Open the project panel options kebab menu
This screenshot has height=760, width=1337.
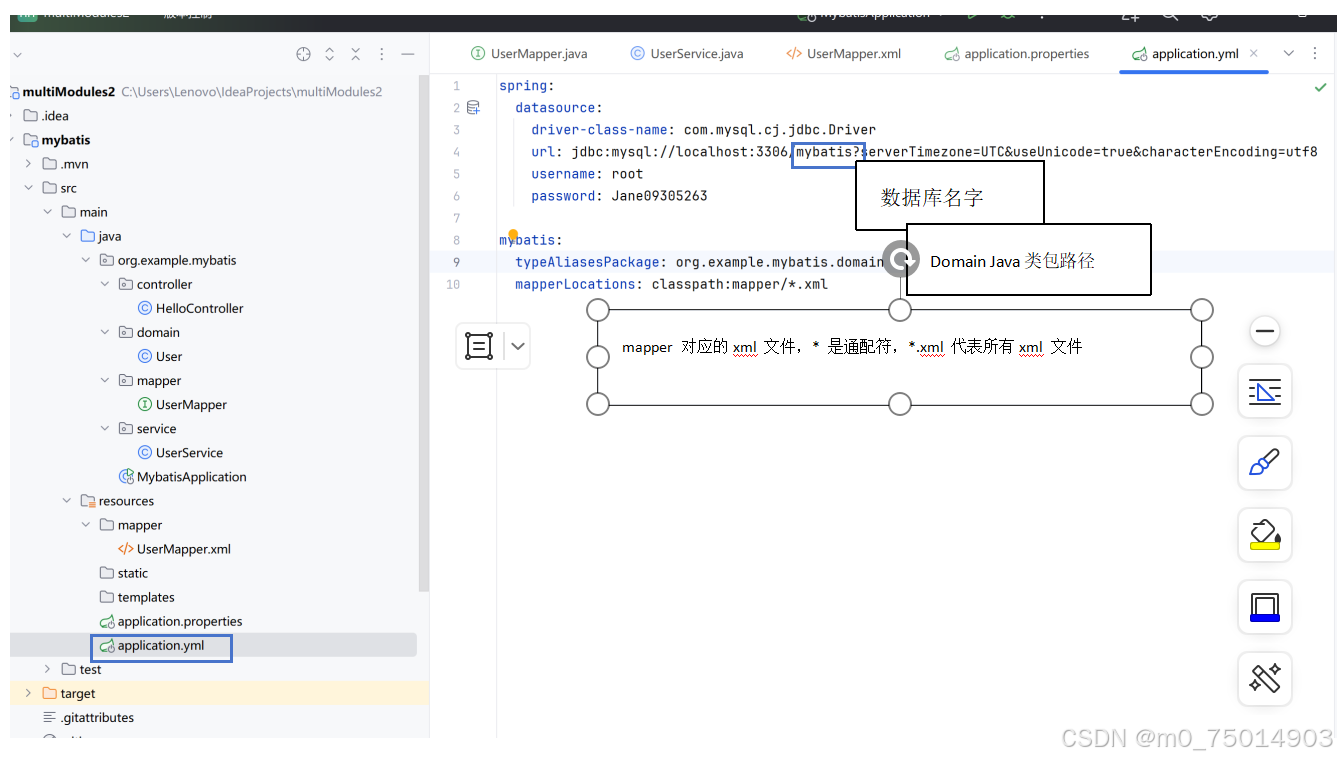pos(382,55)
